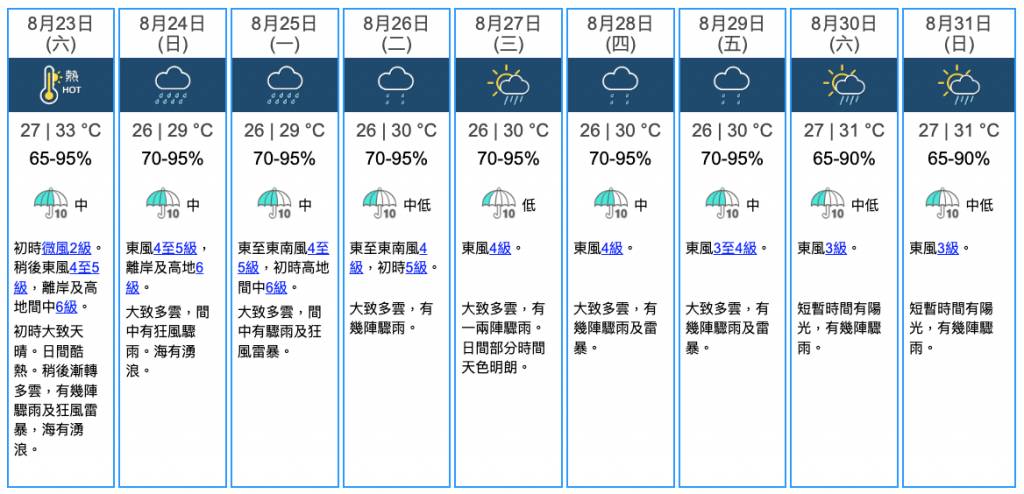The height and width of the screenshot is (494, 1024).
Task: Open the 3級 wind link for 8月30日
Action: pos(836,248)
